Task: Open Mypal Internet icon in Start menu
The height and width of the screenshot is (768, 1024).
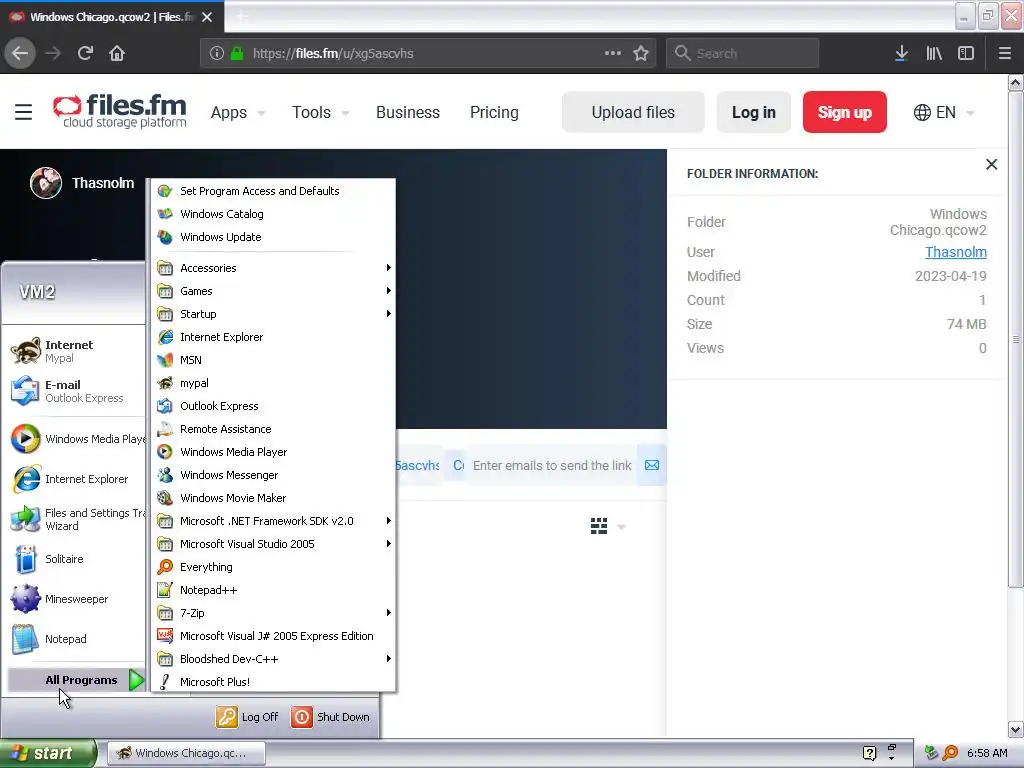Action: coord(26,351)
